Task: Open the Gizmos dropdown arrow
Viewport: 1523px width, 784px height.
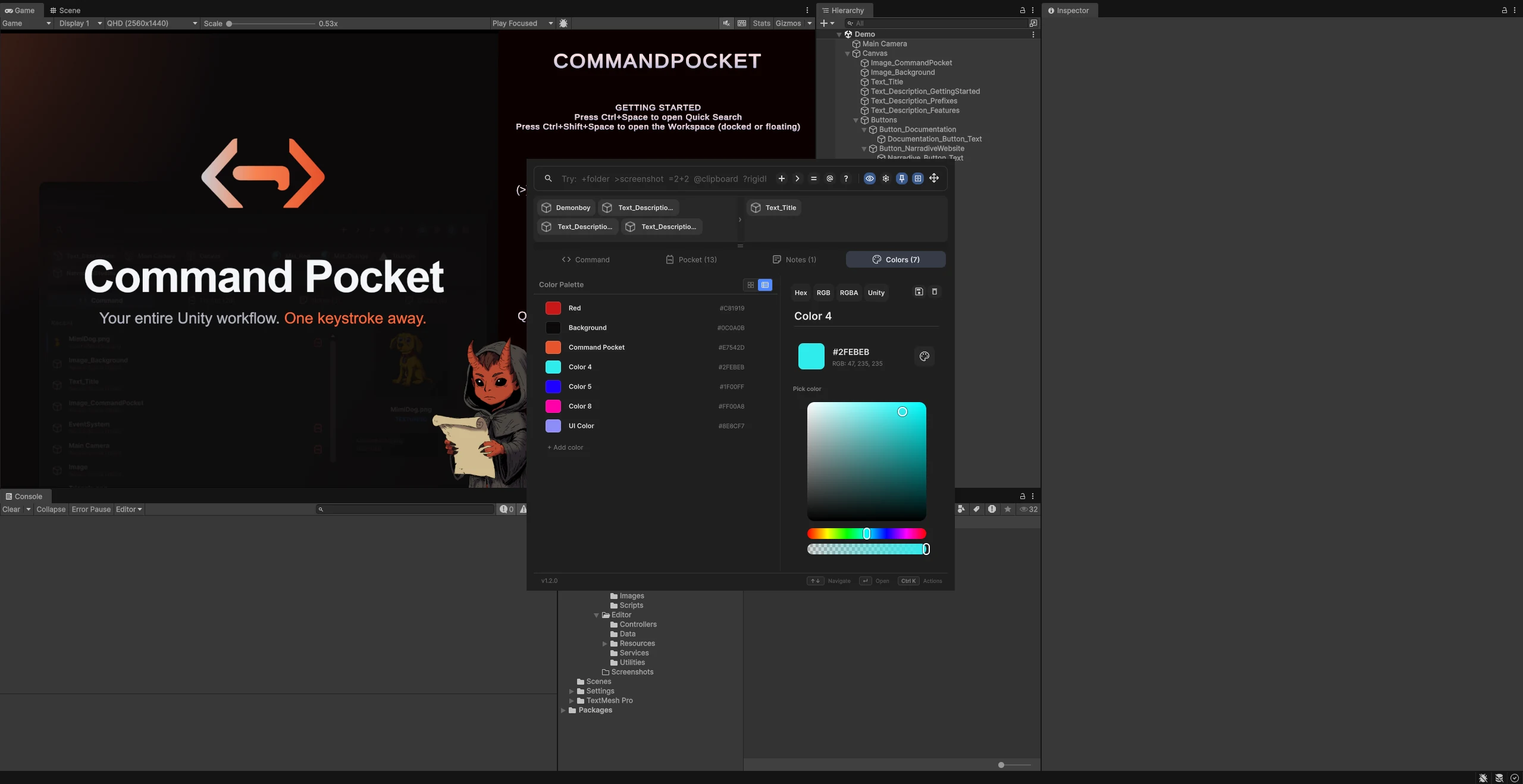Action: [x=809, y=23]
